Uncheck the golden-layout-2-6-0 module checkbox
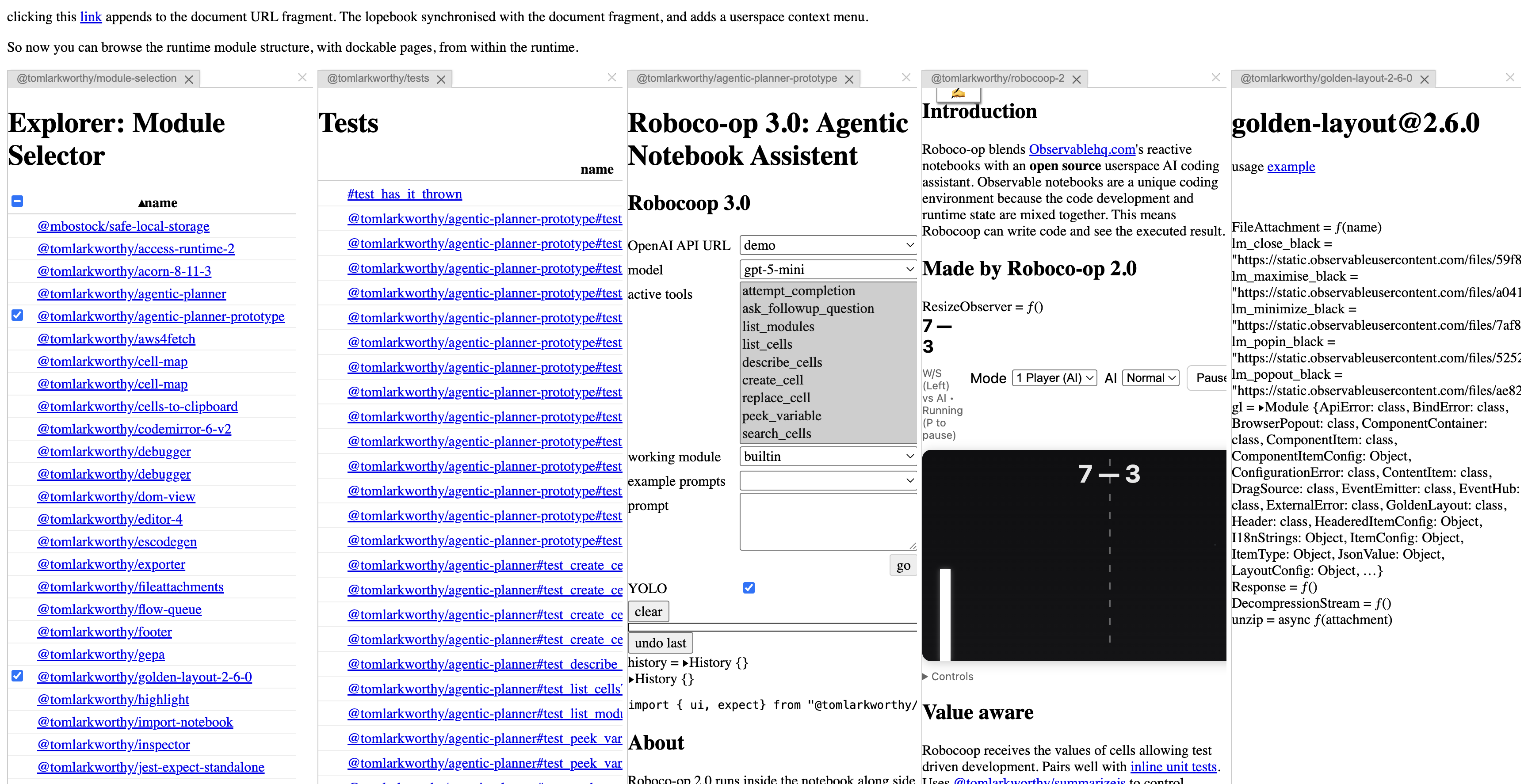The image size is (1528, 784). point(18,676)
